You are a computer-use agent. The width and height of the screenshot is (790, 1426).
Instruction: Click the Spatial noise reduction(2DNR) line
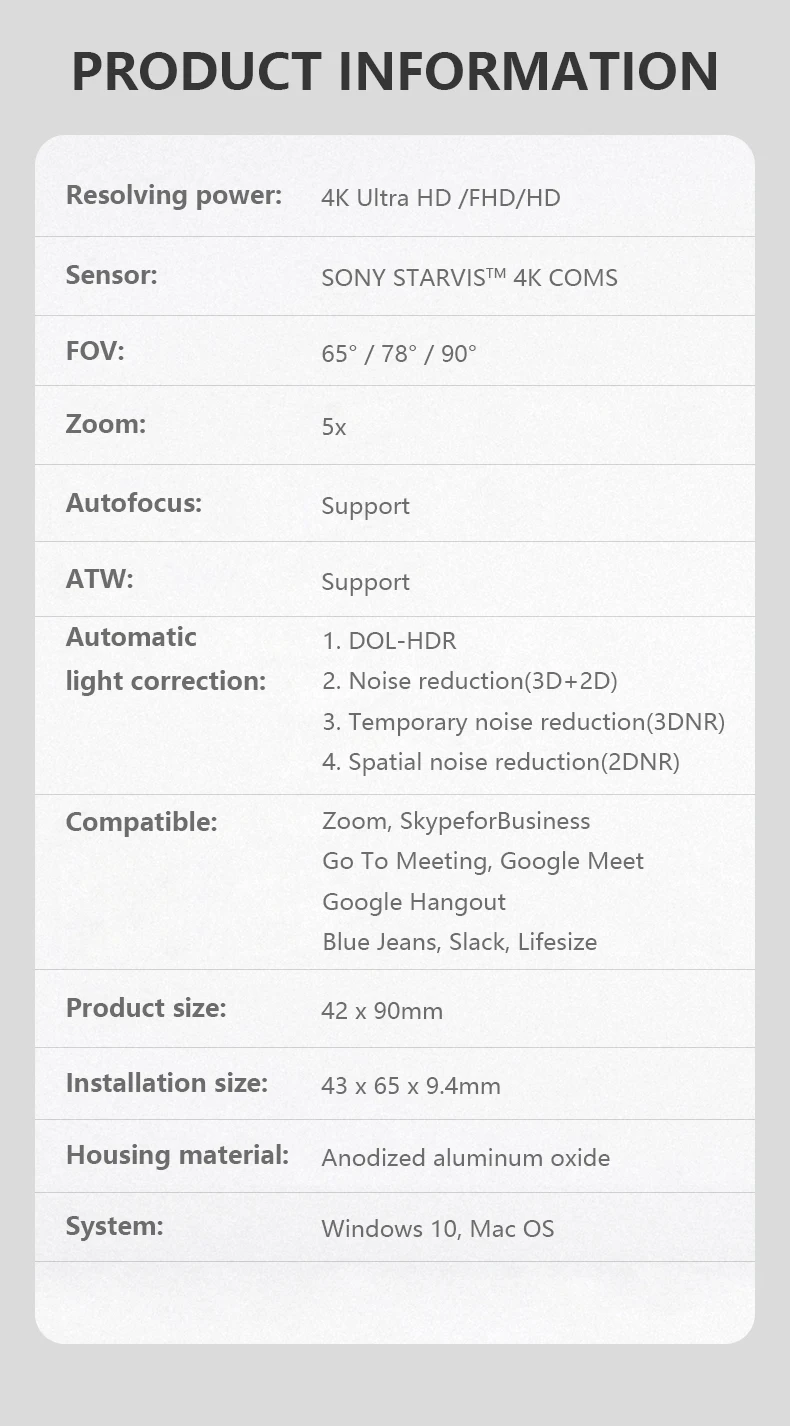coord(500,762)
